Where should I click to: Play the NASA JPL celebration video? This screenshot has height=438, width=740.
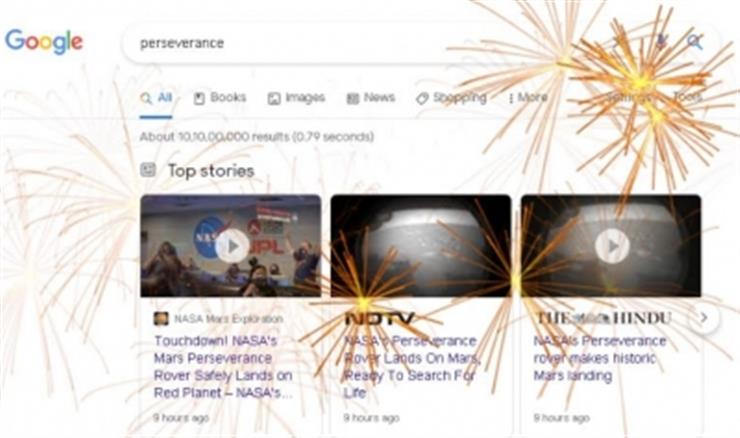coord(232,246)
